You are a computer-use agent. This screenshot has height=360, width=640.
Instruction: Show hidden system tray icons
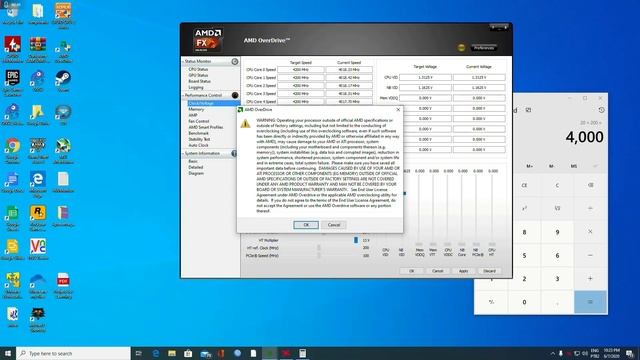[553, 353]
